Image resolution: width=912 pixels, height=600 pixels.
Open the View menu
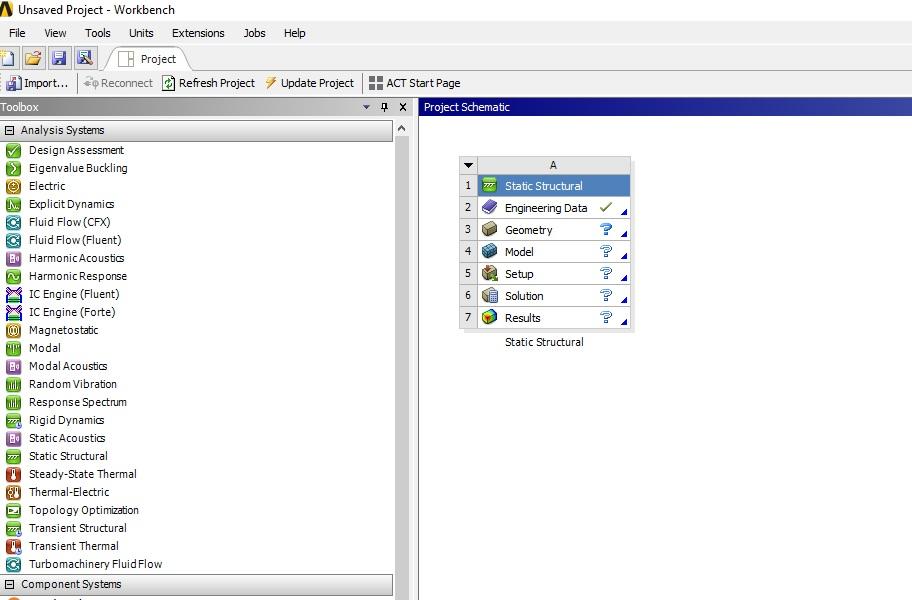pos(55,33)
